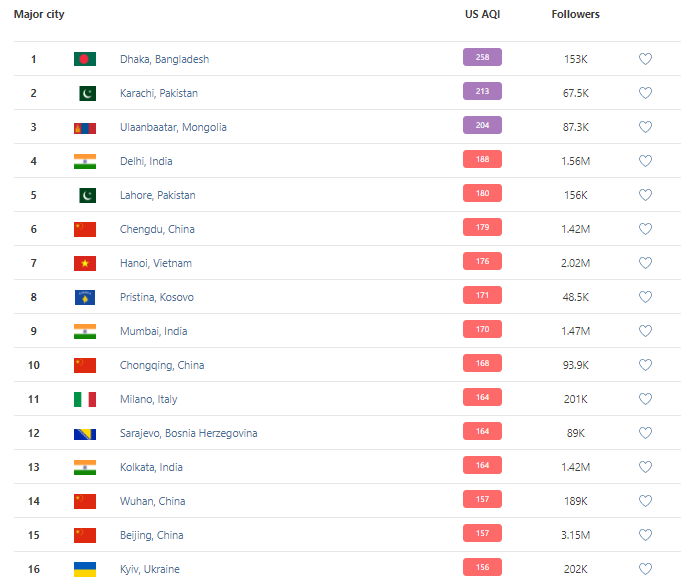Image resolution: width=681 pixels, height=584 pixels.
Task: Open Ulaanbaatar, Mongolia city link
Action: coord(173,127)
